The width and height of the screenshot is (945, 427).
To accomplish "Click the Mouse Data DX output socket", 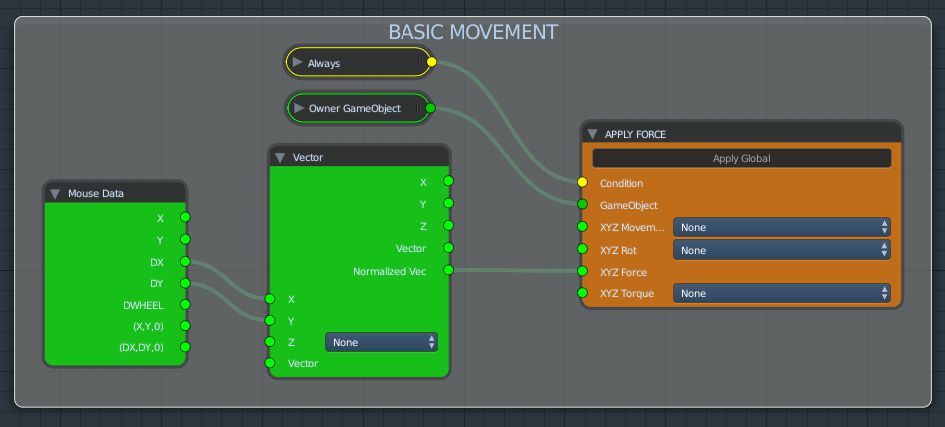I will [185, 261].
